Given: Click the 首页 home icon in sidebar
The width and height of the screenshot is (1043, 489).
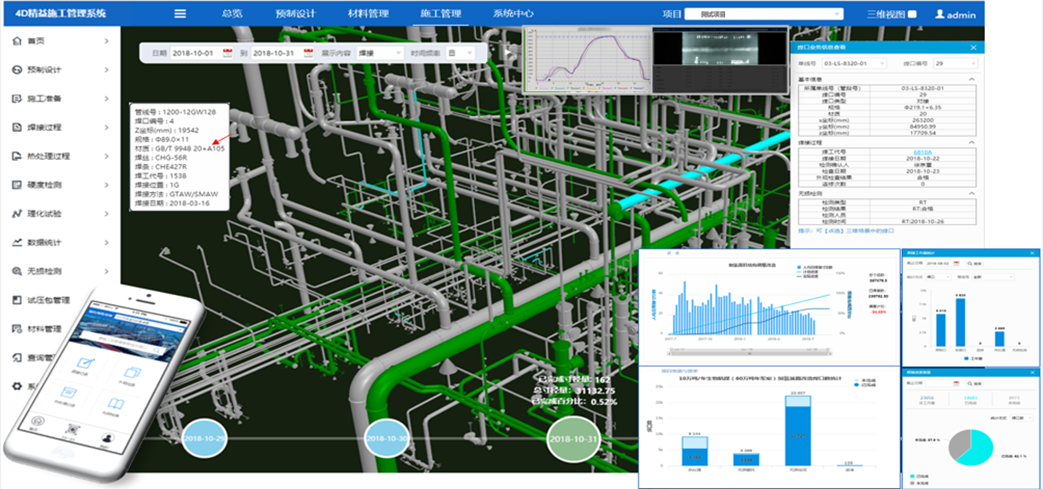Looking at the screenshot, I should pos(16,41).
